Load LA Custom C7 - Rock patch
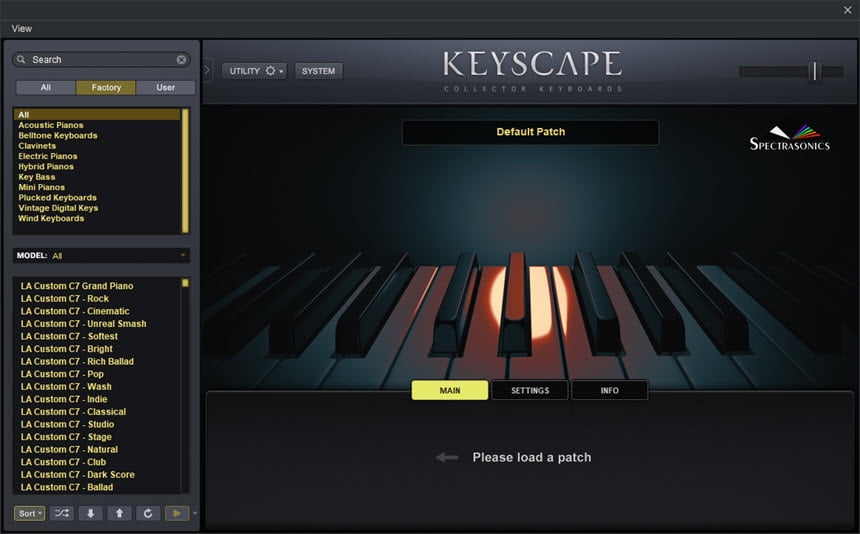 point(65,299)
